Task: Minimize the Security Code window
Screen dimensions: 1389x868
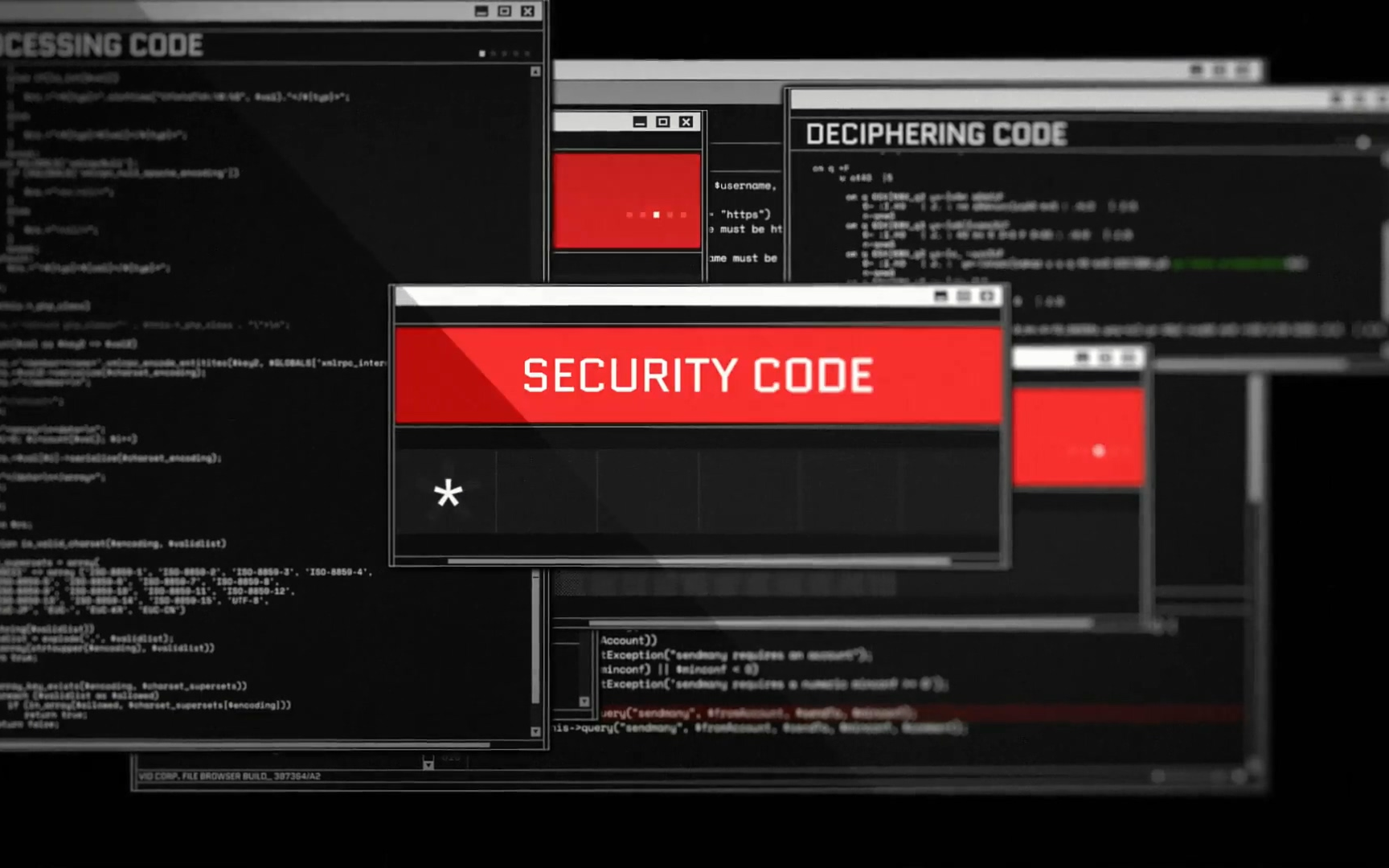Action: click(940, 297)
